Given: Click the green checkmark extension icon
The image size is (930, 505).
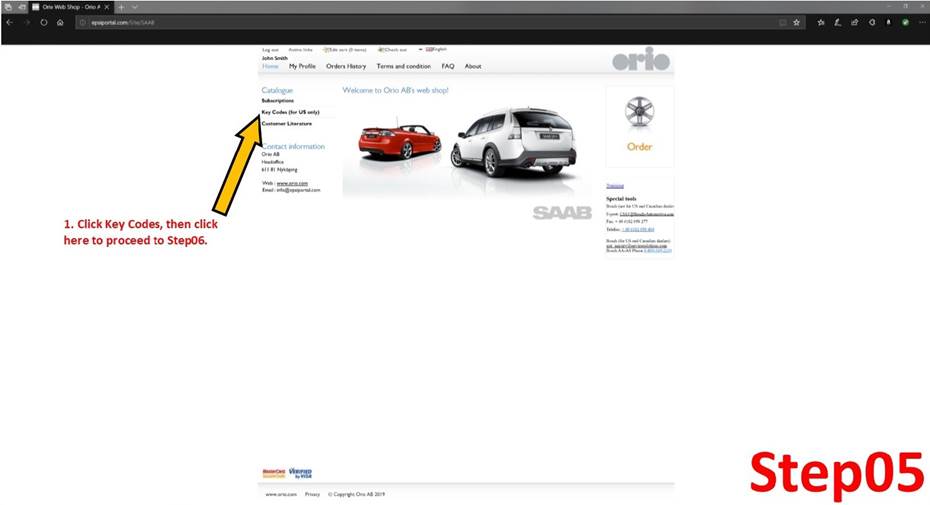Looking at the screenshot, I should pos(905,23).
